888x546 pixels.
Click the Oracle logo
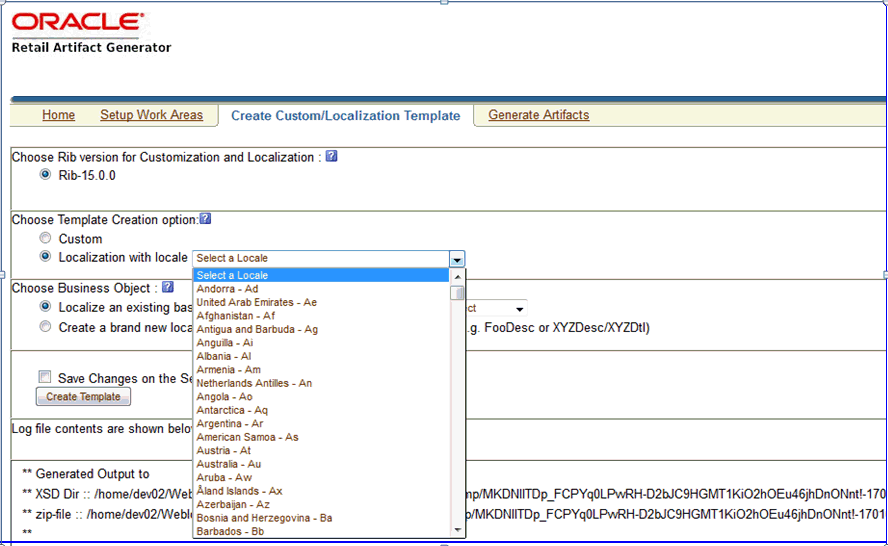[78, 22]
